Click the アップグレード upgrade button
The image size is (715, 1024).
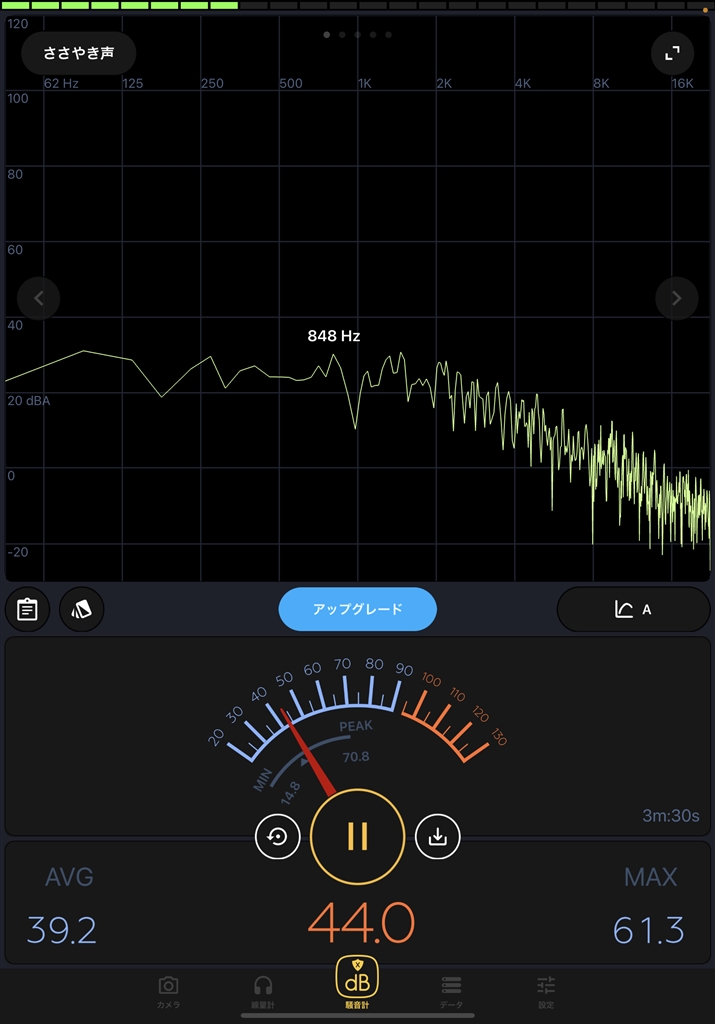click(357, 609)
